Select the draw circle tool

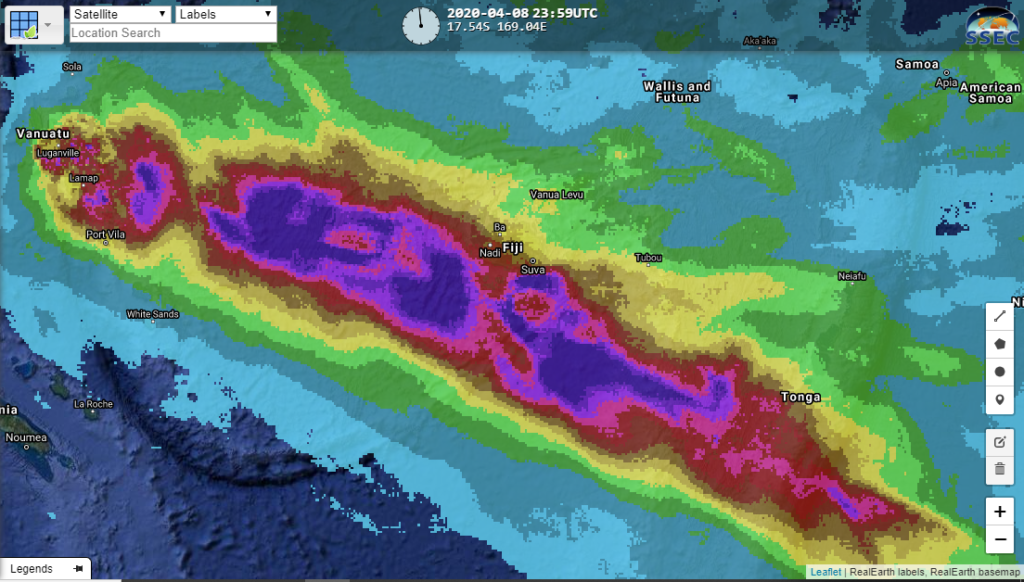(x=1000, y=372)
